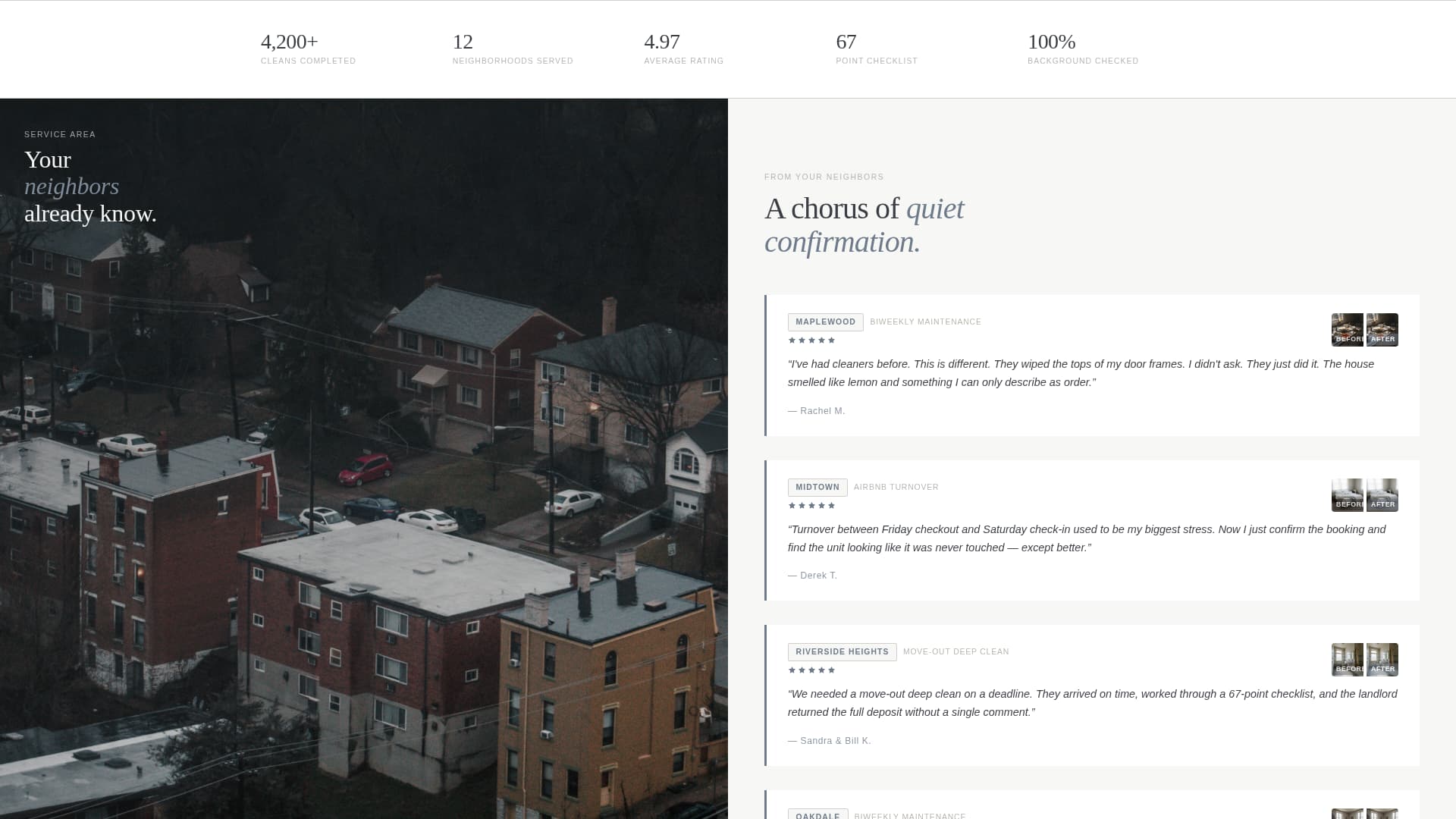Open the Maplewood review's Before thumbnail
This screenshot has height=819, width=1456.
(x=1347, y=330)
